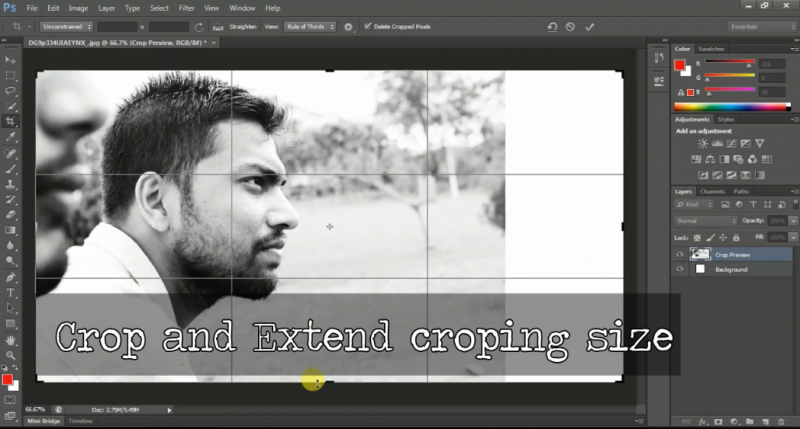Cancel the crop operation icon
This screenshot has width=800, height=429.
tap(570, 26)
